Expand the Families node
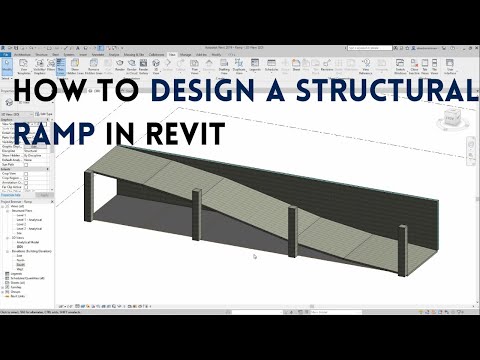 point(3,287)
